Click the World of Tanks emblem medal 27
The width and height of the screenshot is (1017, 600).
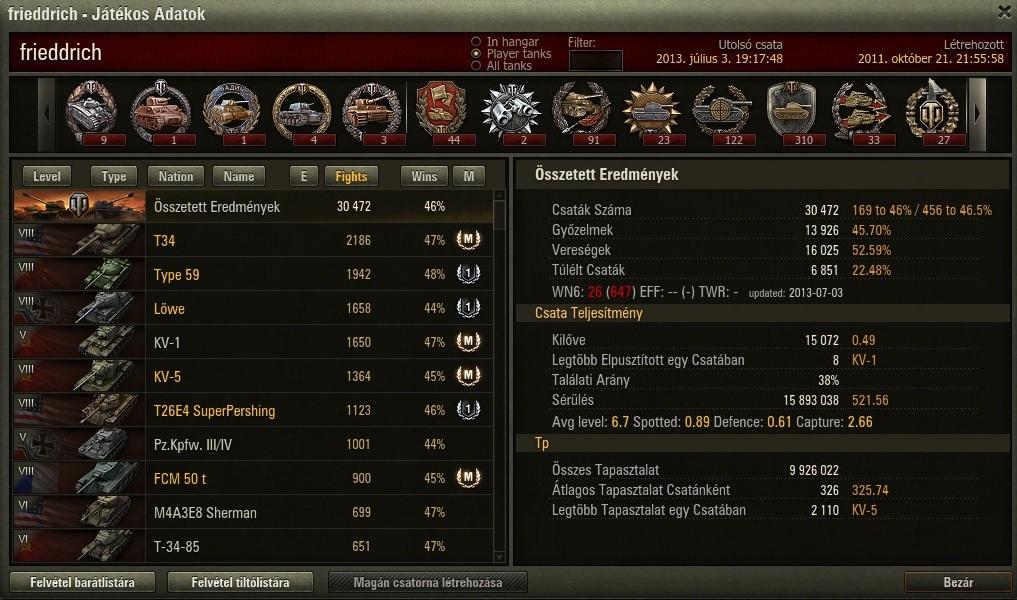click(x=932, y=112)
